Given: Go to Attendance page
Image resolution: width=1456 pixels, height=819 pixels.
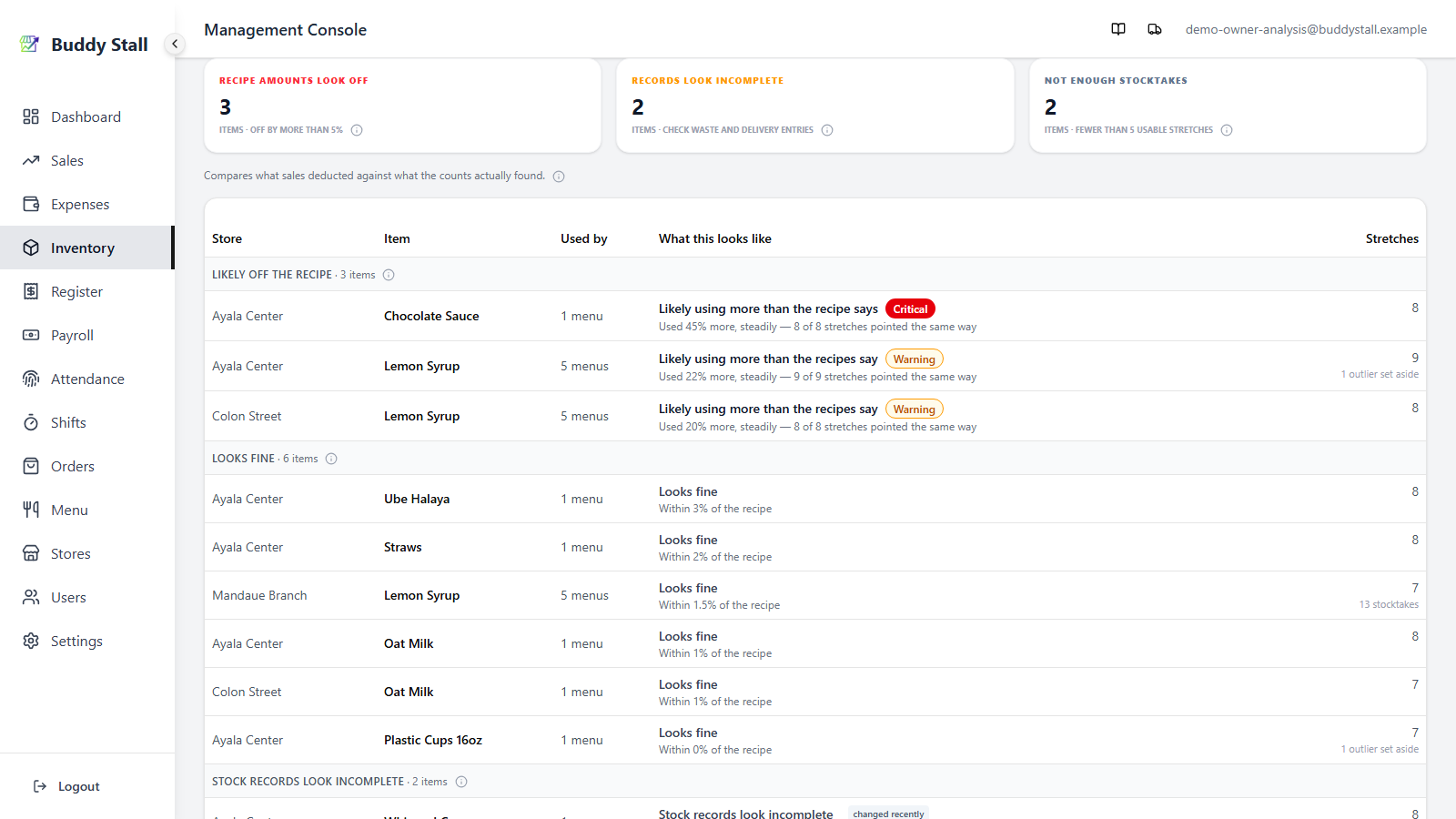Looking at the screenshot, I should tap(86, 379).
